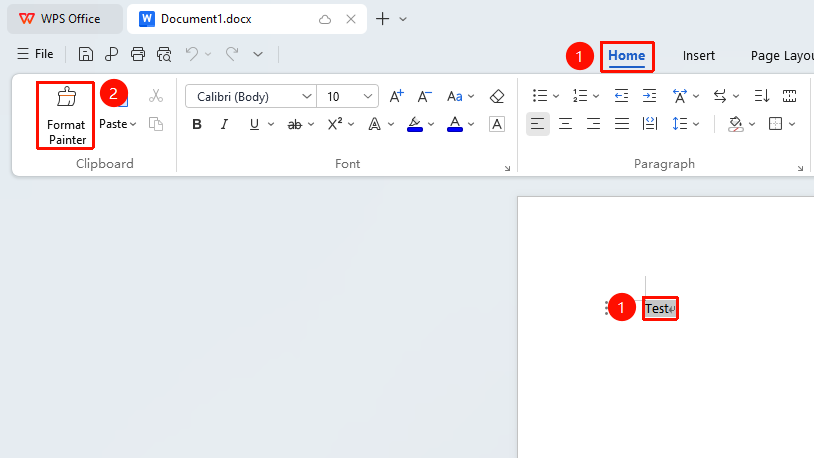Click the Cut scissors icon
The width and height of the screenshot is (814, 458).
click(x=156, y=96)
